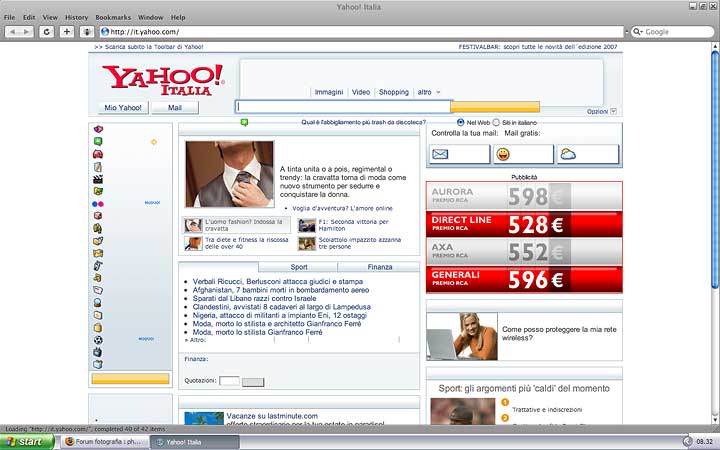Open the Edit menu

[x=29, y=17]
